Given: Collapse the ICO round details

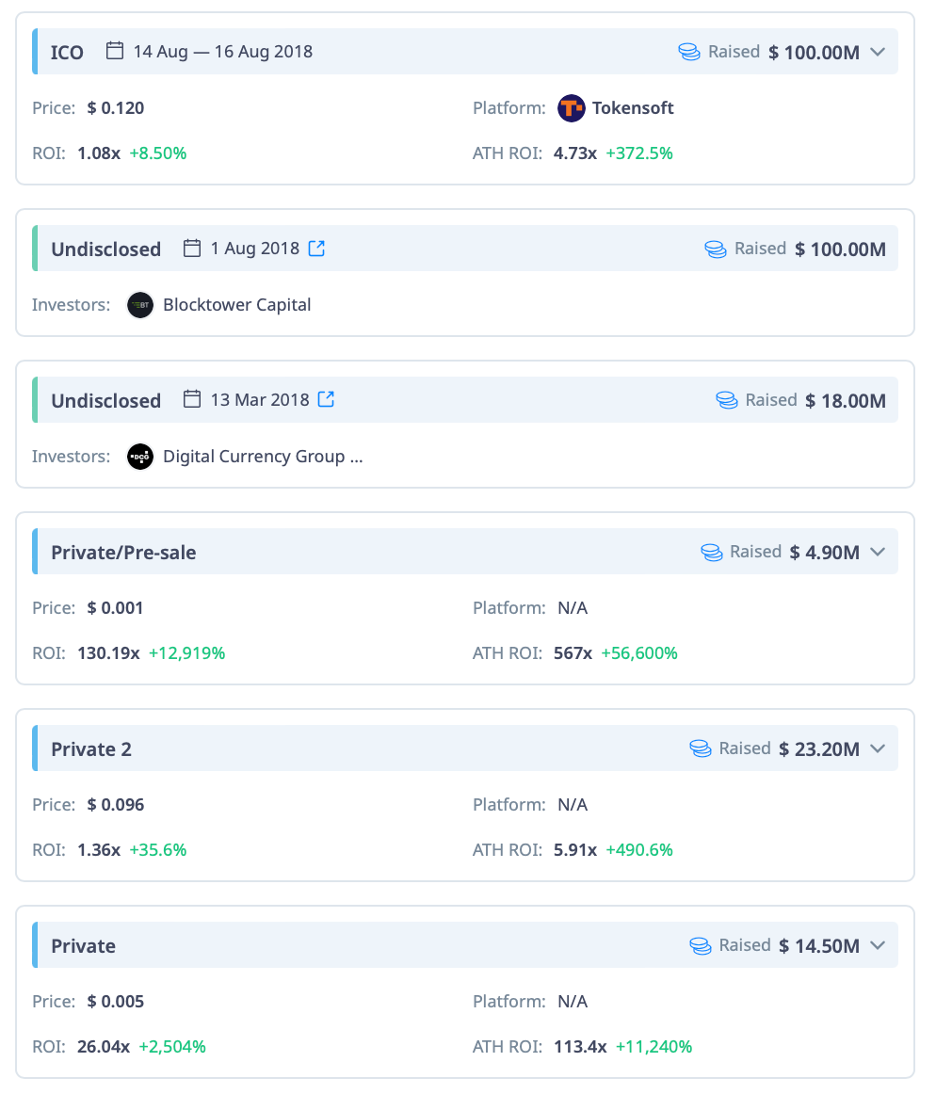Looking at the screenshot, I should pos(878,51).
